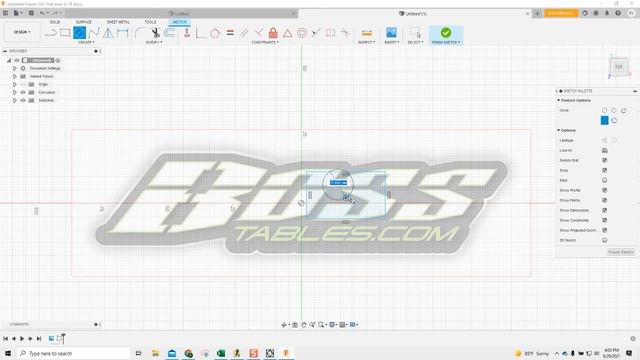The width and height of the screenshot is (640, 360).
Task: Enable the Slice checkbox
Action: point(604,180)
